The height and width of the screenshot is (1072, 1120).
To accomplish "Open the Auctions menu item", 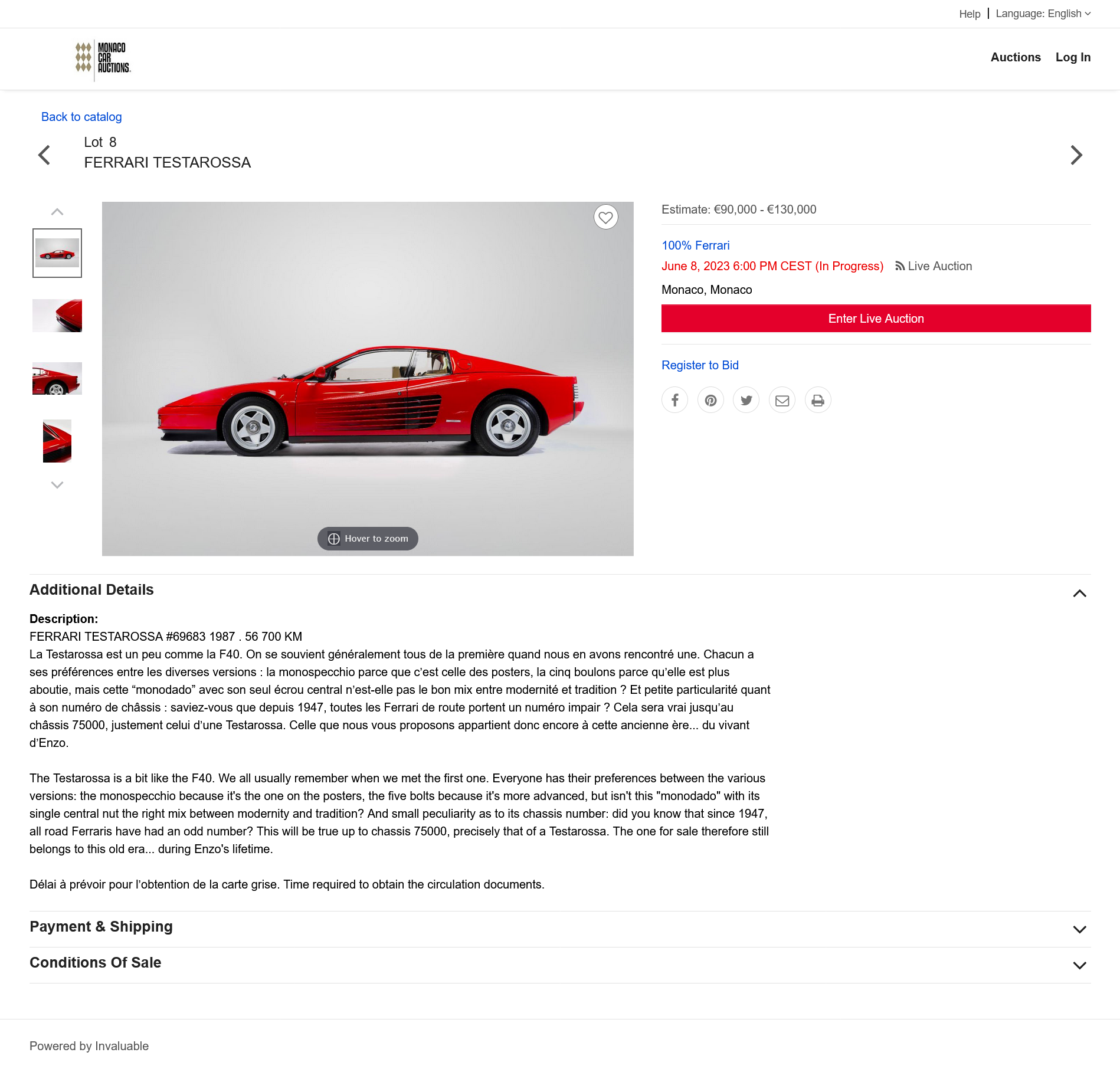I will [1015, 57].
